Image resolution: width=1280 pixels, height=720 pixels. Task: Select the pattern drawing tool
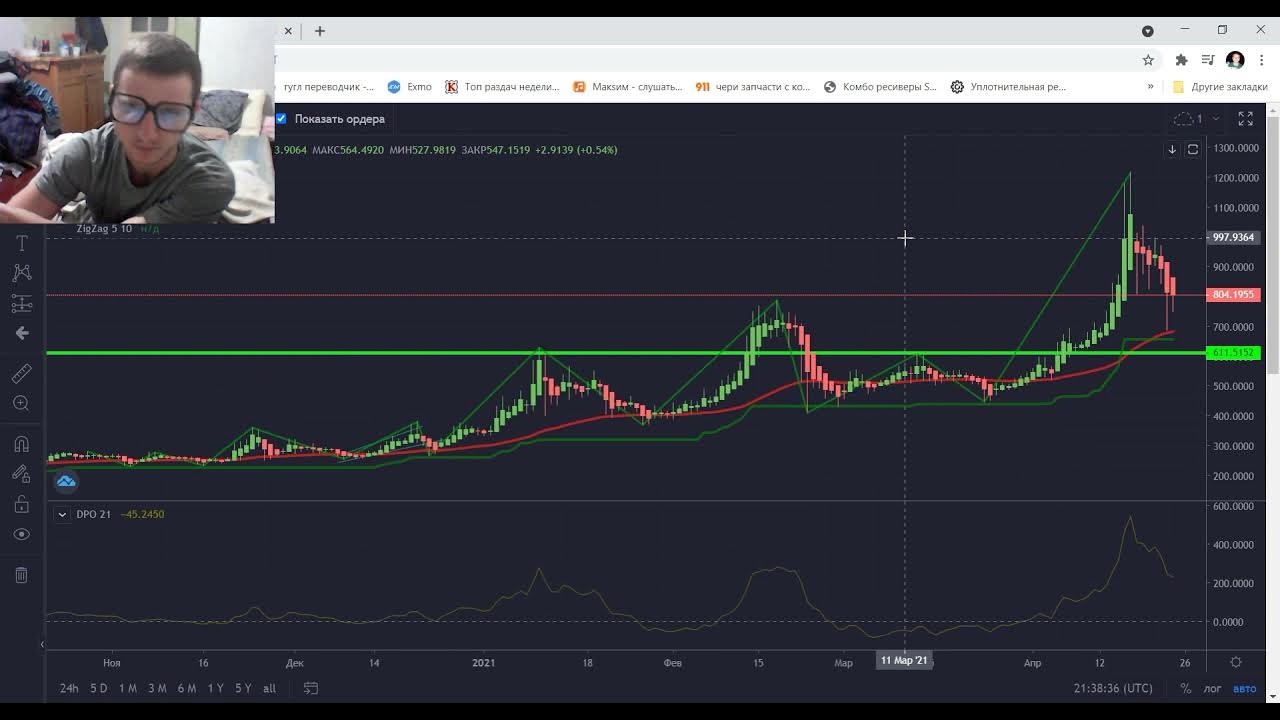[22, 273]
